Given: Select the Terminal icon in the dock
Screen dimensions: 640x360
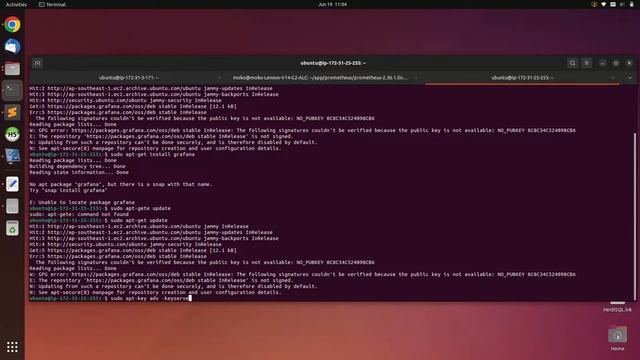Looking at the screenshot, I should coord(12,90).
